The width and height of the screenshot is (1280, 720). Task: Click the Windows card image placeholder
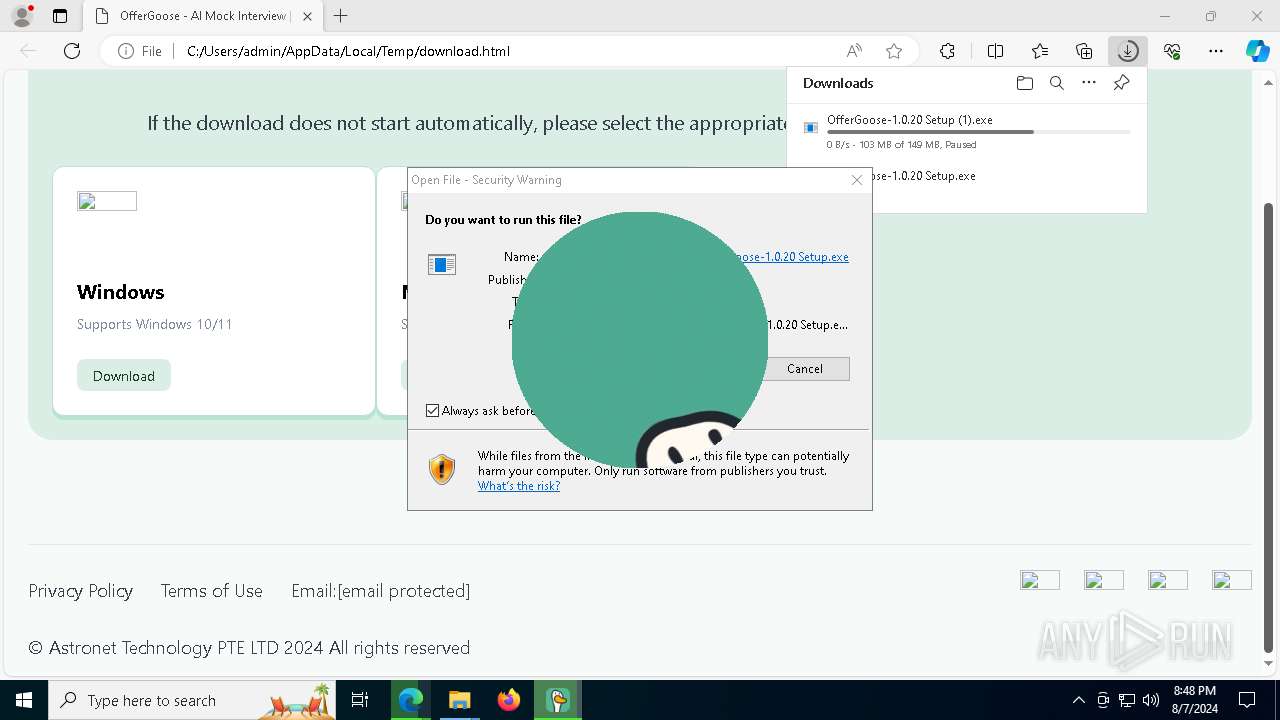[107, 201]
